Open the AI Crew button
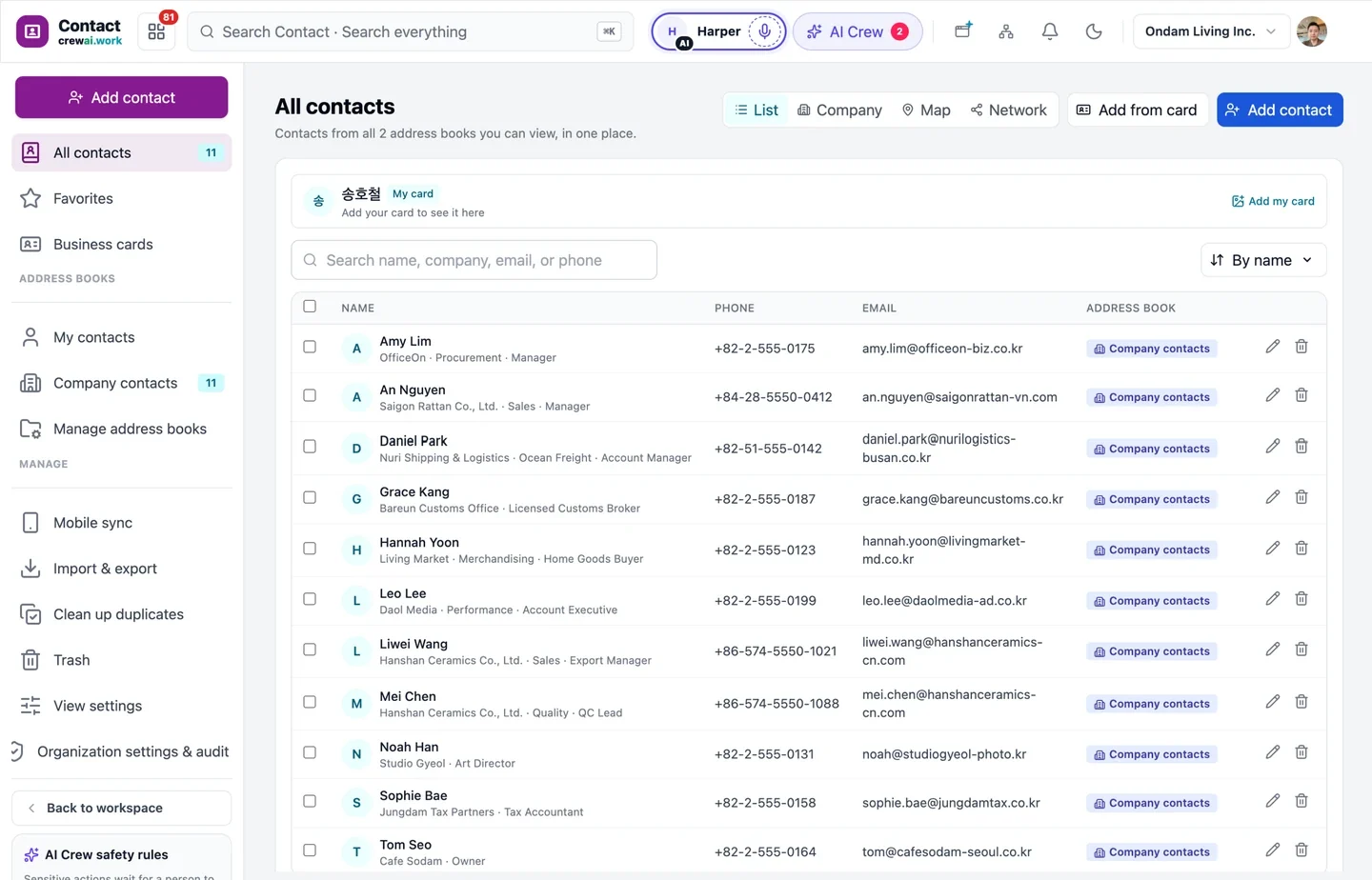This screenshot has width=1372, height=880. pyautogui.click(x=857, y=31)
